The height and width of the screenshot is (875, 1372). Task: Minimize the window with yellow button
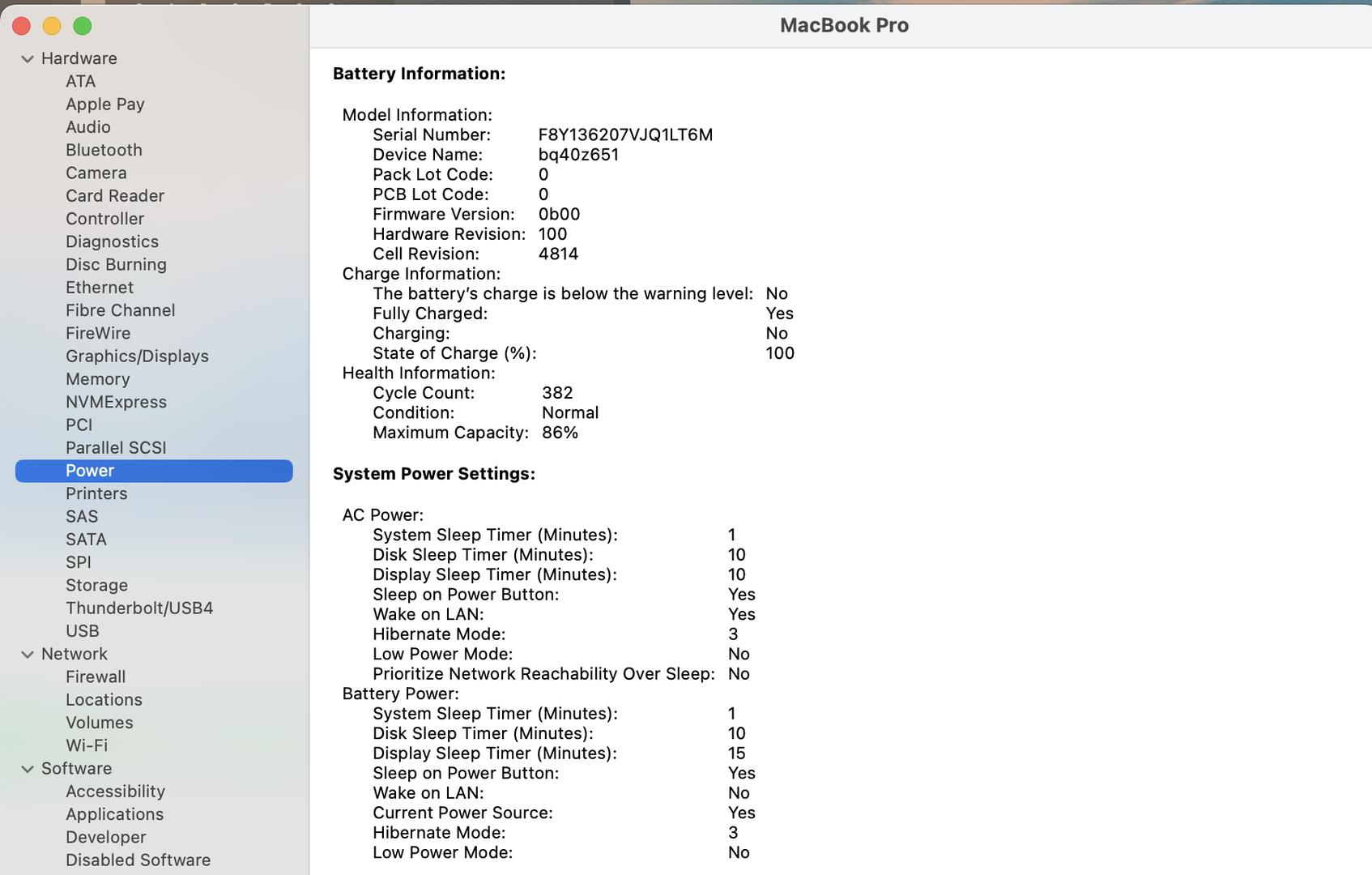click(52, 26)
